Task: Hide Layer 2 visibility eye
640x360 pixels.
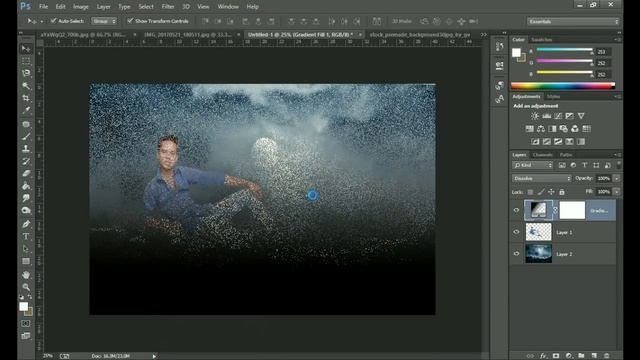Action: (x=516, y=253)
